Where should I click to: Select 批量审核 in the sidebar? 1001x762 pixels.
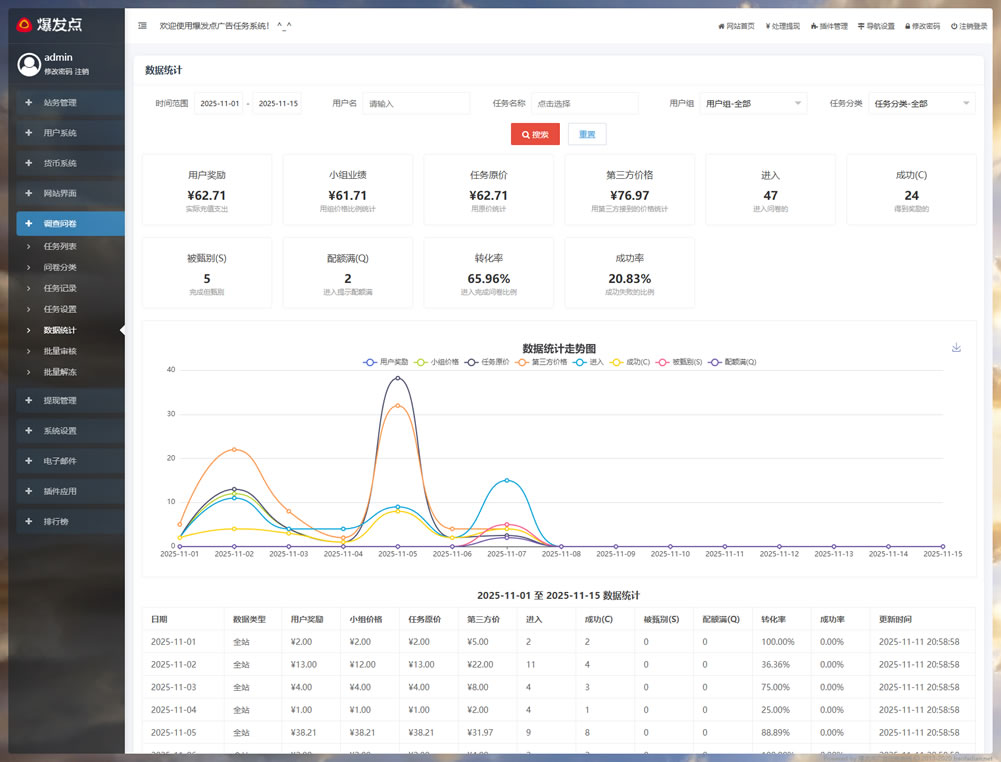coord(60,351)
